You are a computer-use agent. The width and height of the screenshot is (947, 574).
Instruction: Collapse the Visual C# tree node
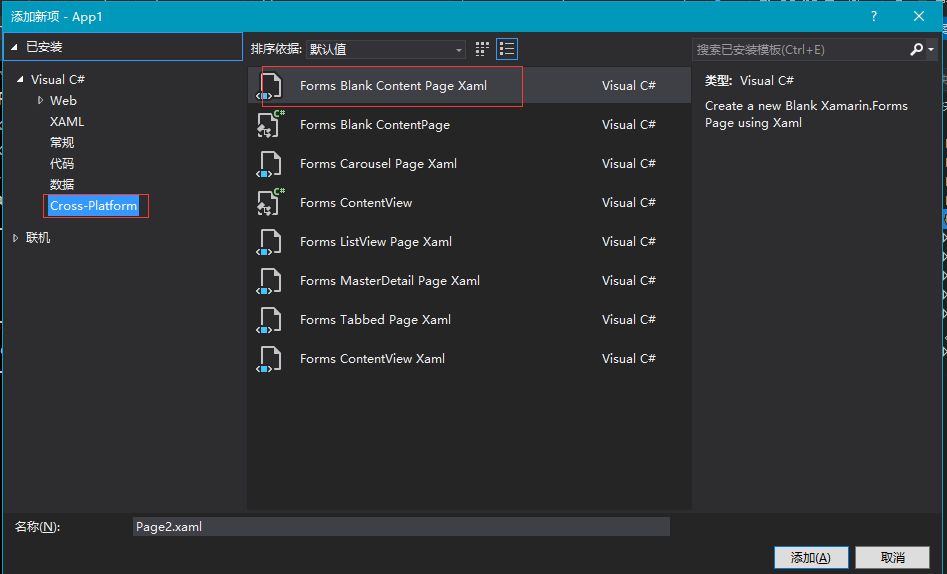(x=20, y=80)
